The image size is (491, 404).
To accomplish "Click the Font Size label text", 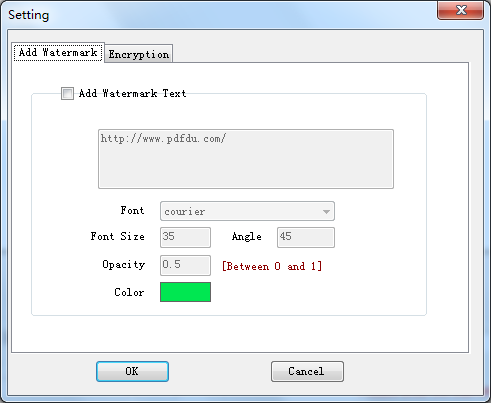I will point(118,236).
